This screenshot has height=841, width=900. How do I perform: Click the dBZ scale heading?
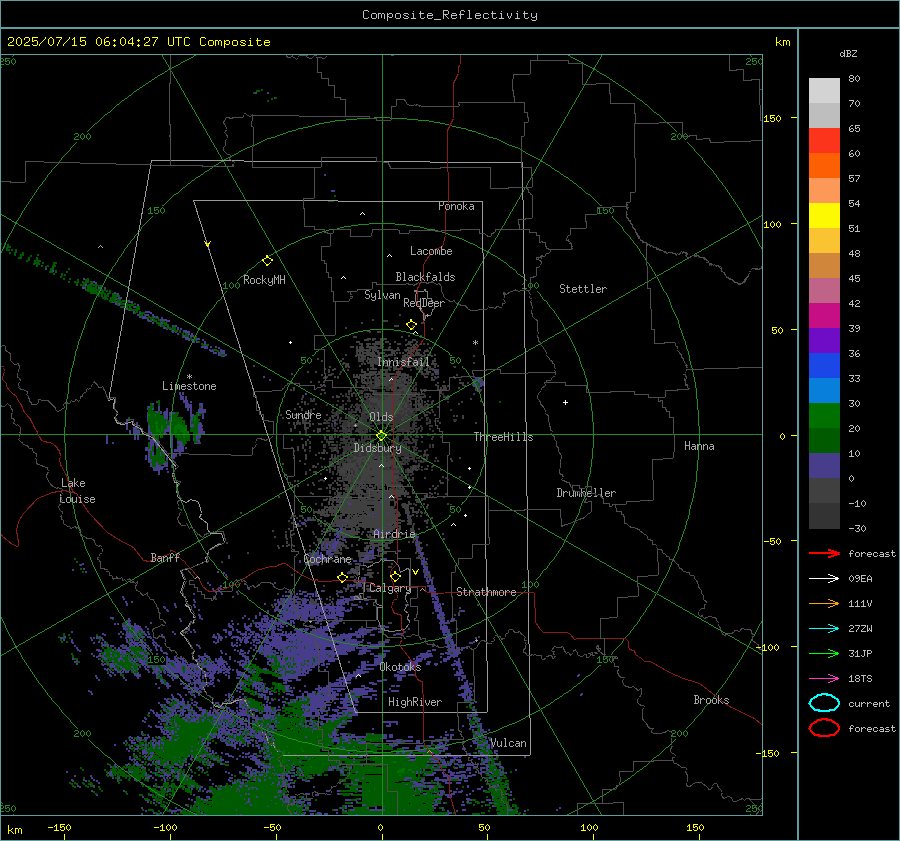click(x=848, y=53)
